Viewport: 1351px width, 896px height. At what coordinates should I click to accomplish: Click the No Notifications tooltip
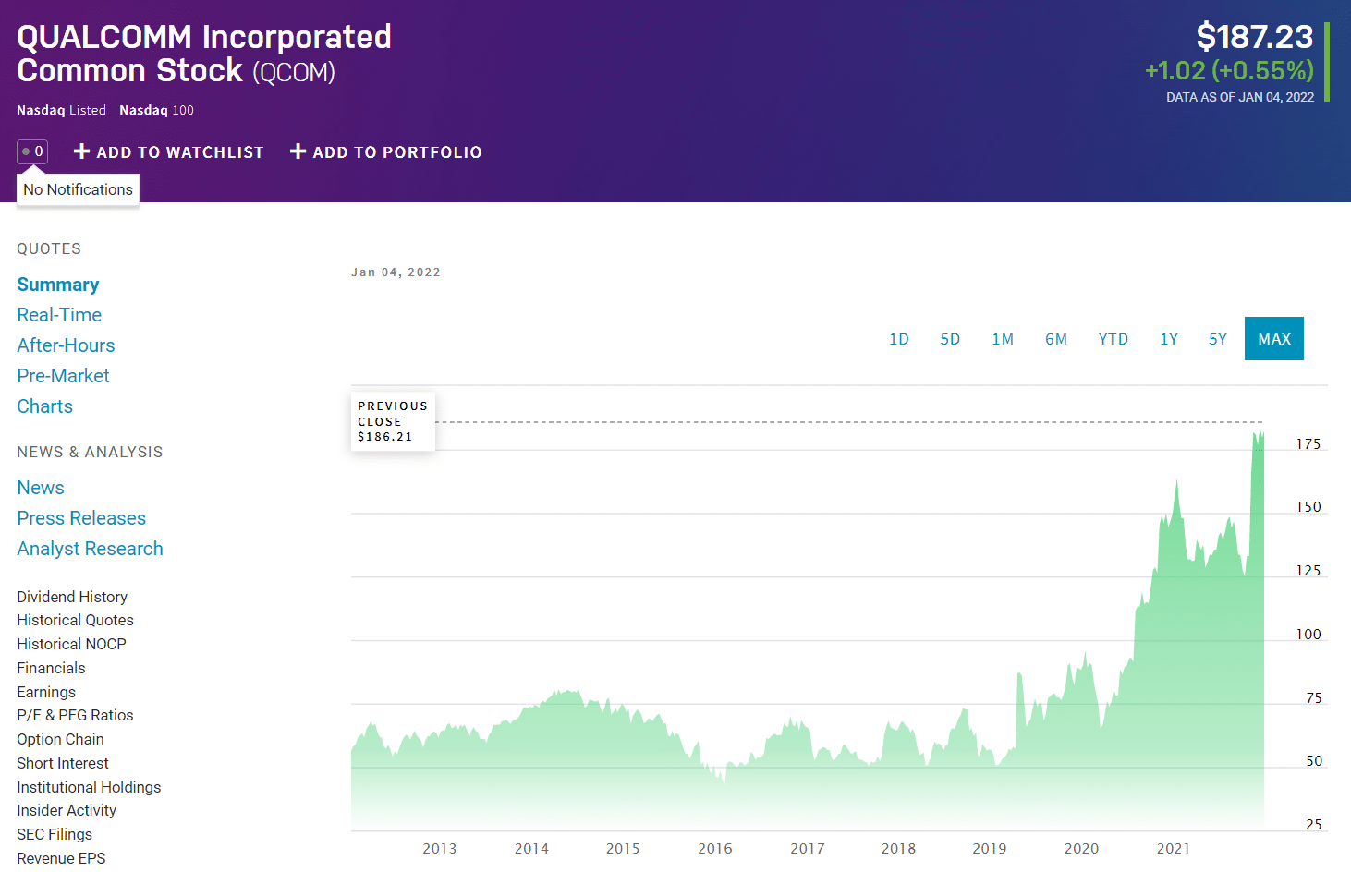[x=78, y=189]
